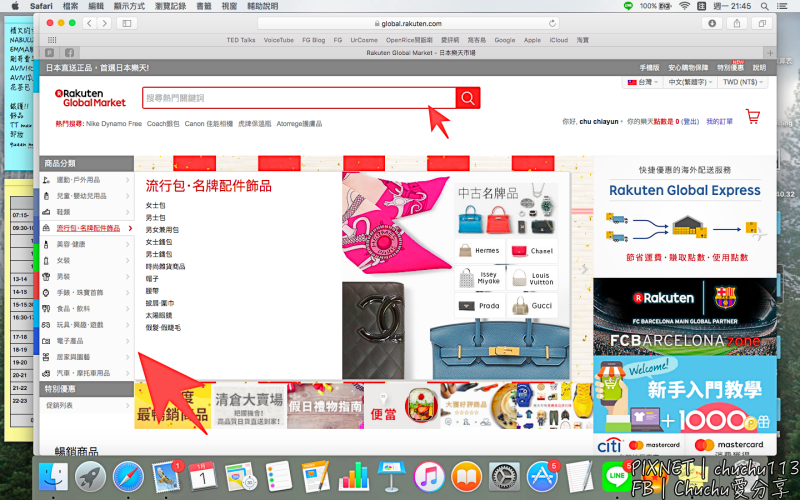
Task: Open iTunes from the Dock
Action: (428, 477)
